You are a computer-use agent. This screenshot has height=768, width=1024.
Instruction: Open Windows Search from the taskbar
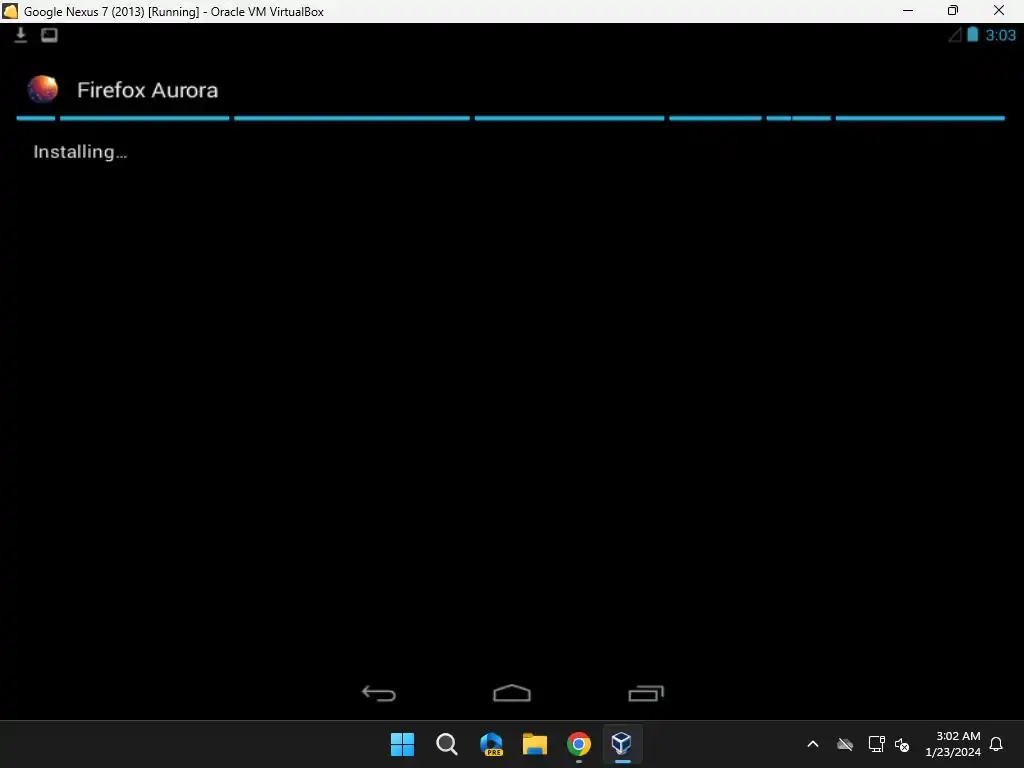(447, 744)
